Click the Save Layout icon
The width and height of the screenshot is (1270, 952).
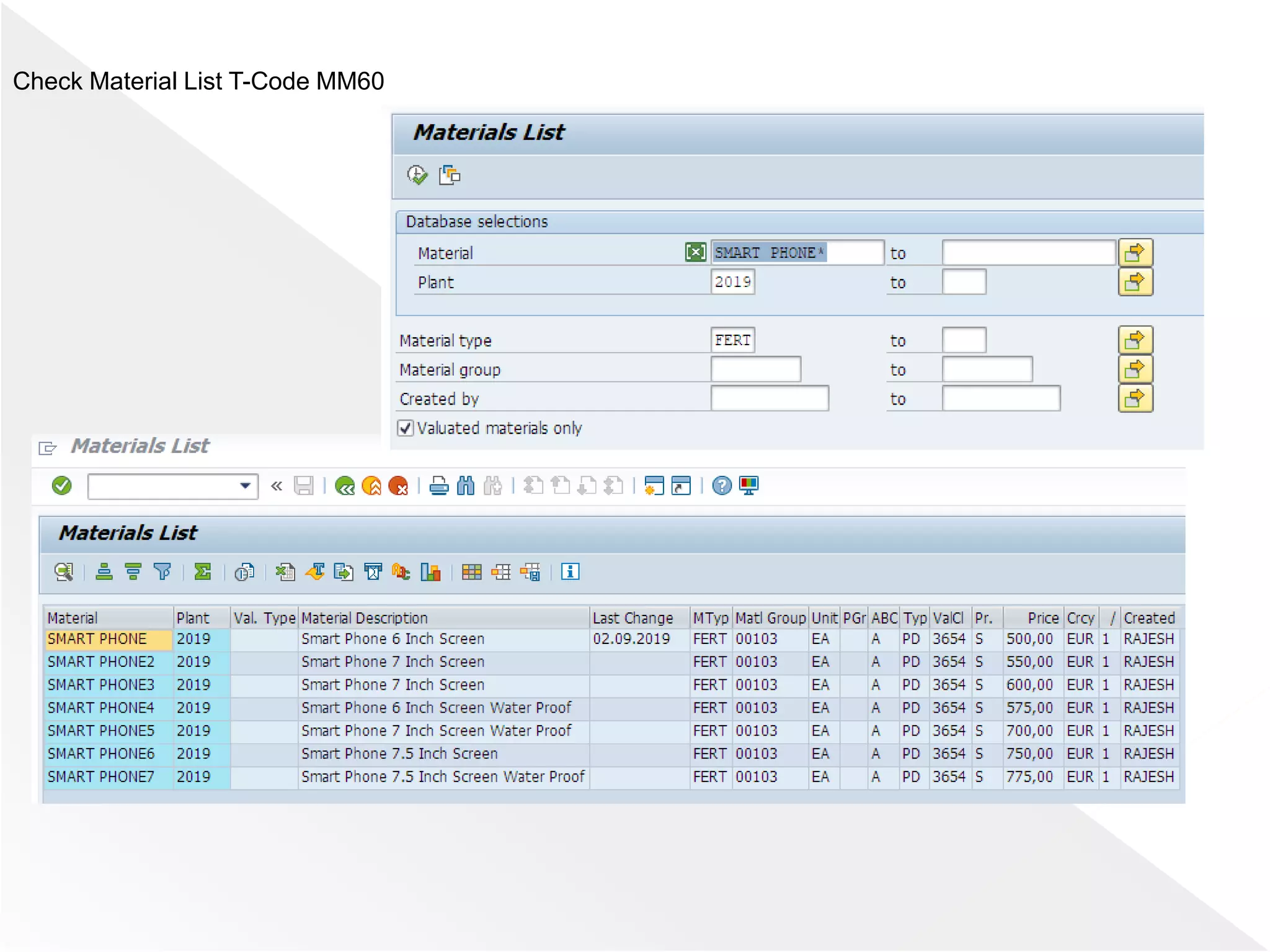[x=530, y=572]
